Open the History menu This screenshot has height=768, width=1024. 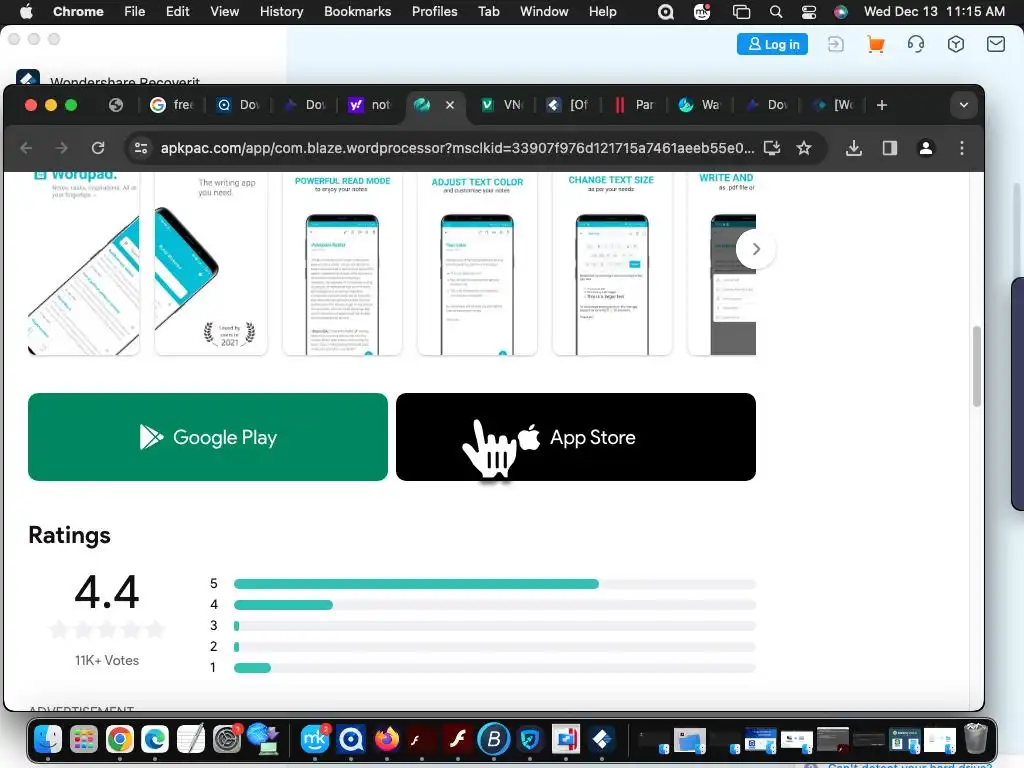point(281,11)
